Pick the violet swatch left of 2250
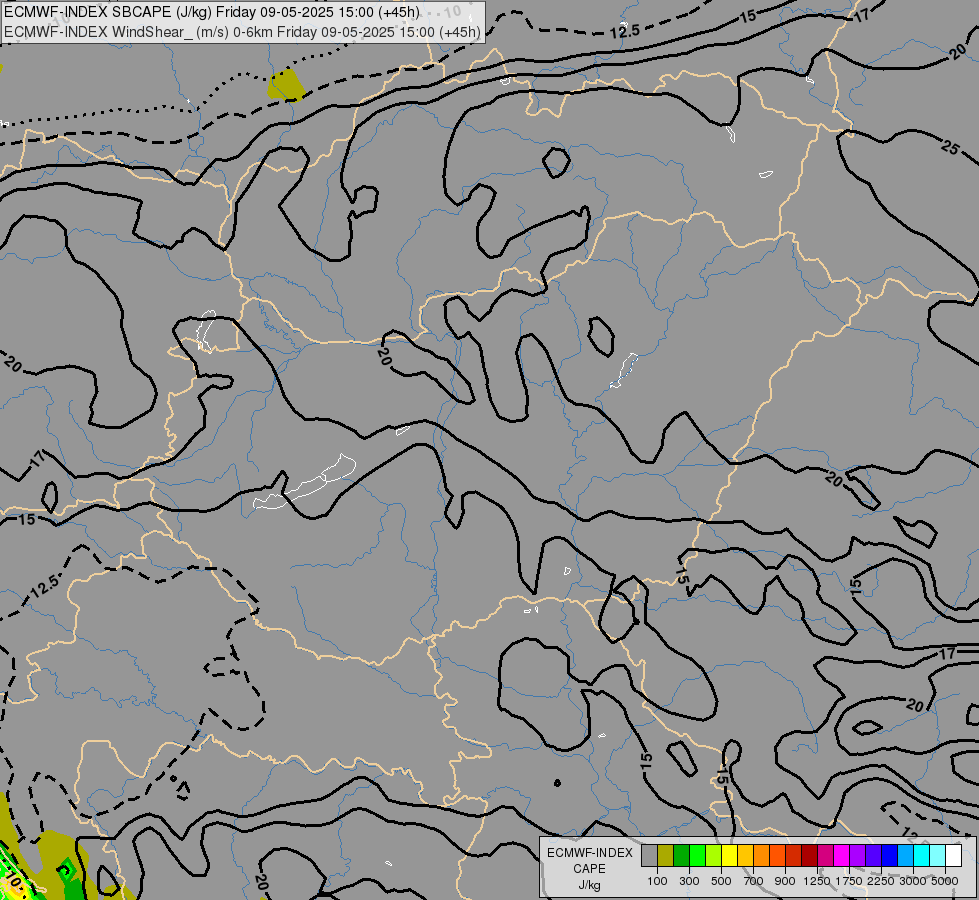 point(873,856)
